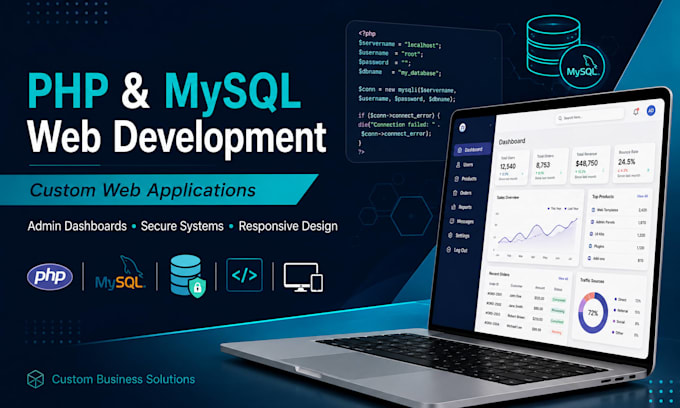Click the code brackets icon

pos(244,275)
